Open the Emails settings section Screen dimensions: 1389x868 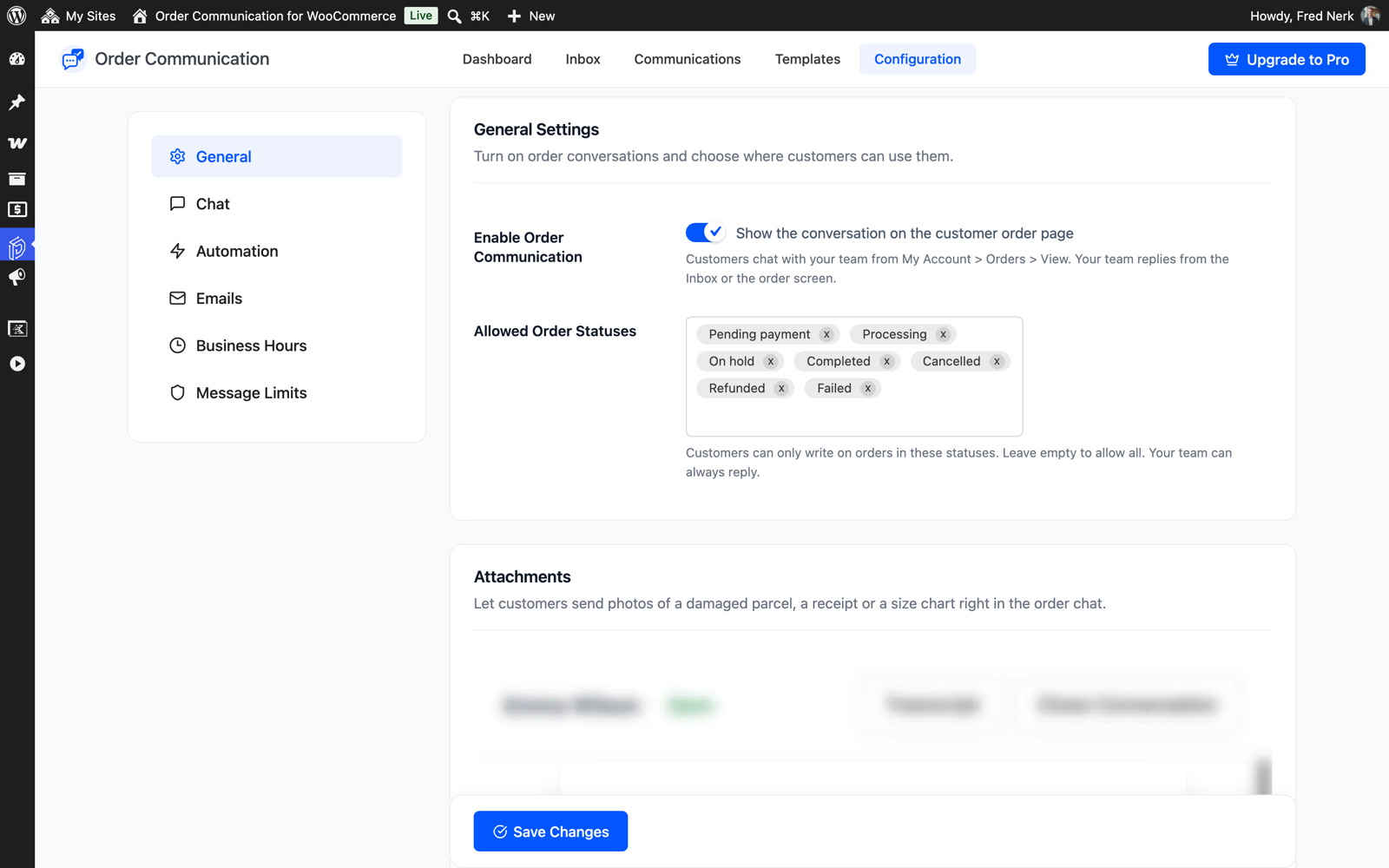(277, 299)
